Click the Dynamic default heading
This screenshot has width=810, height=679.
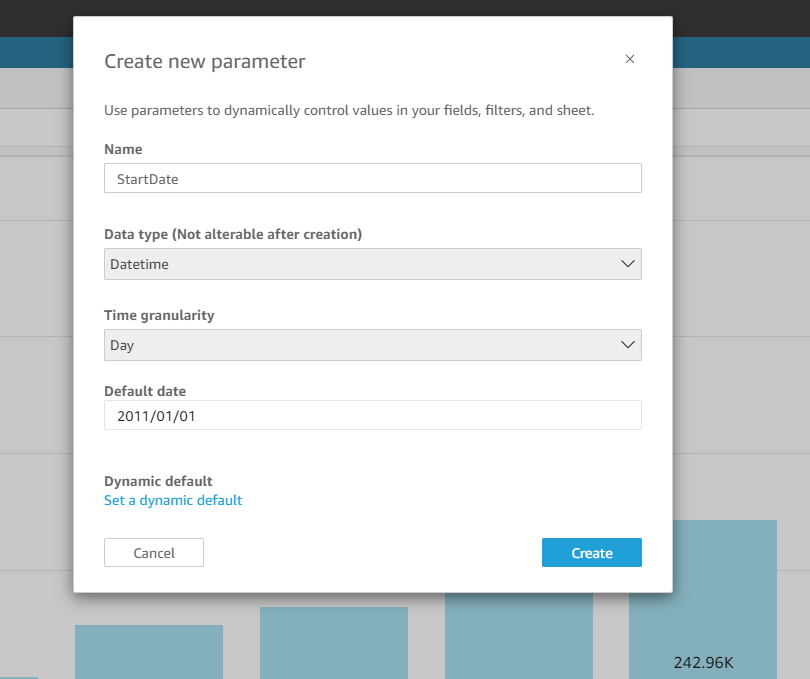pos(158,481)
